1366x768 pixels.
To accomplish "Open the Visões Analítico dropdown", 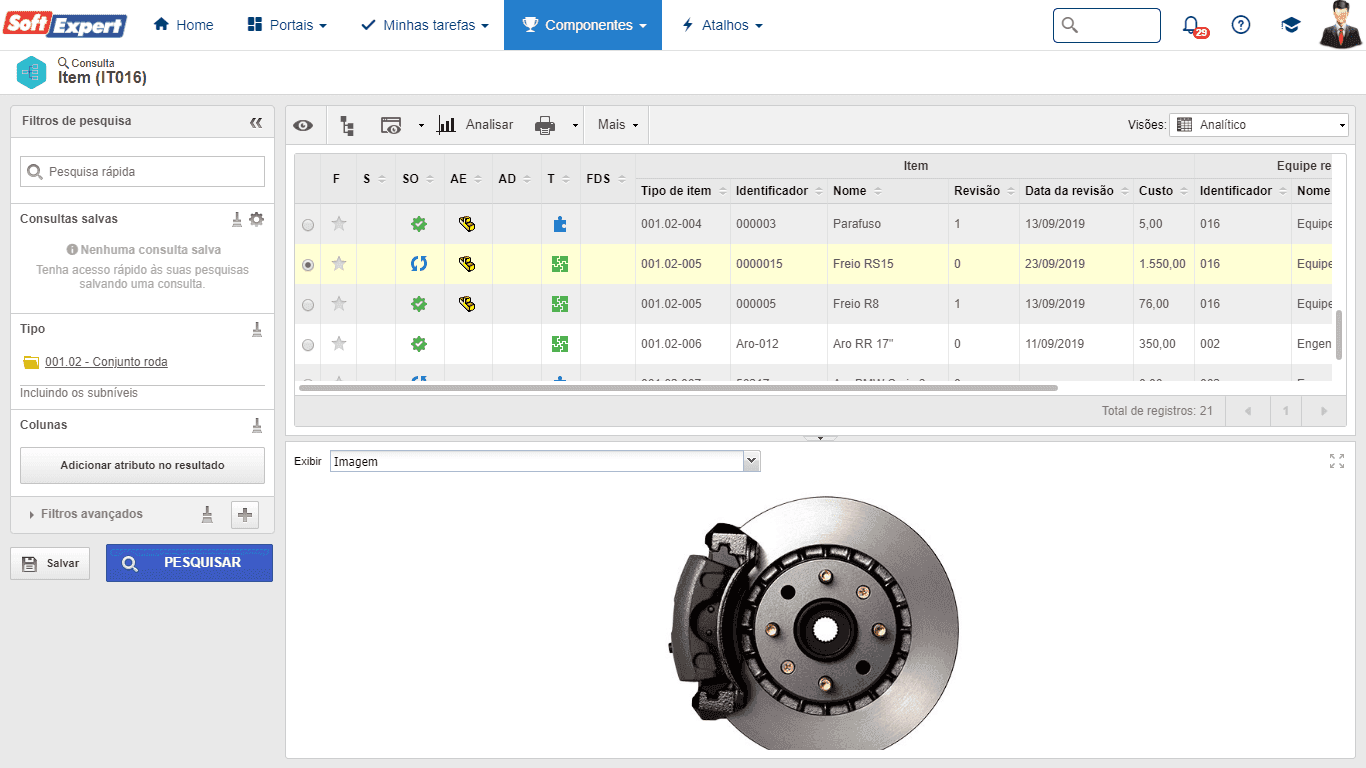I will (x=1259, y=125).
